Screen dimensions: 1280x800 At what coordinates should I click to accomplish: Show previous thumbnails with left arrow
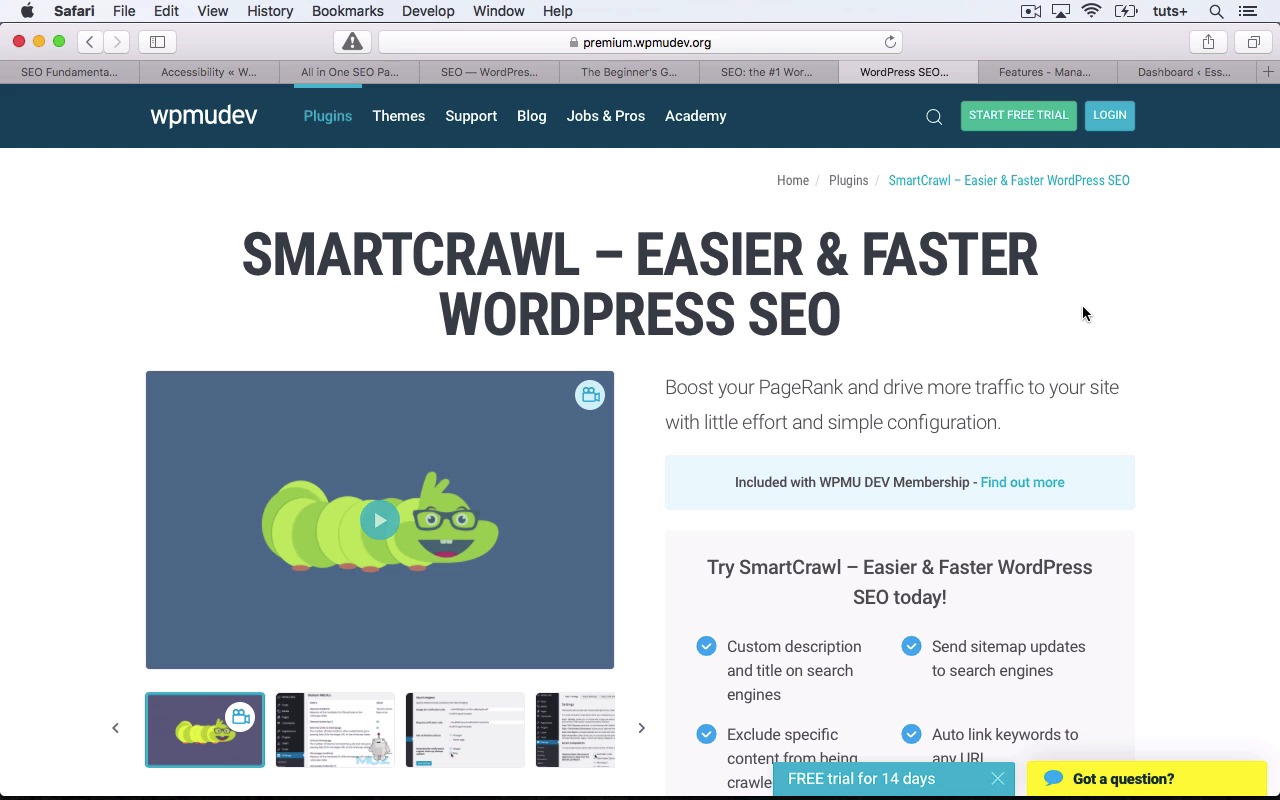click(115, 728)
